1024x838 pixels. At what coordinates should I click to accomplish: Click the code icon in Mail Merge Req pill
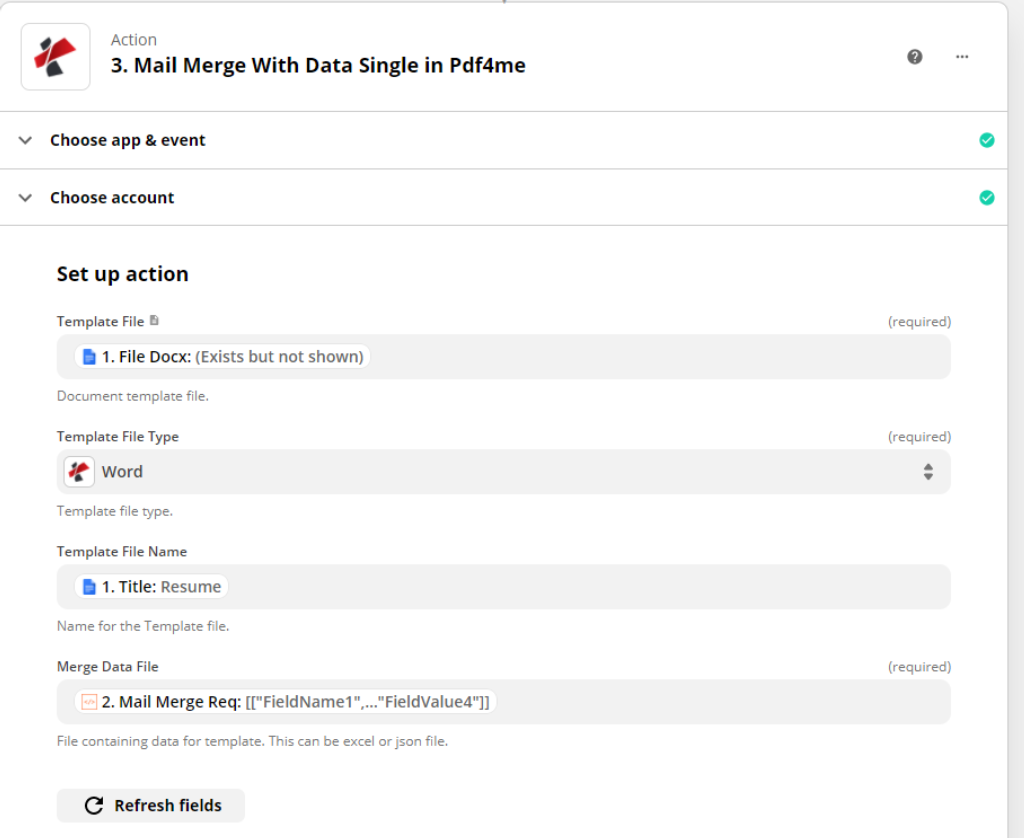point(89,702)
